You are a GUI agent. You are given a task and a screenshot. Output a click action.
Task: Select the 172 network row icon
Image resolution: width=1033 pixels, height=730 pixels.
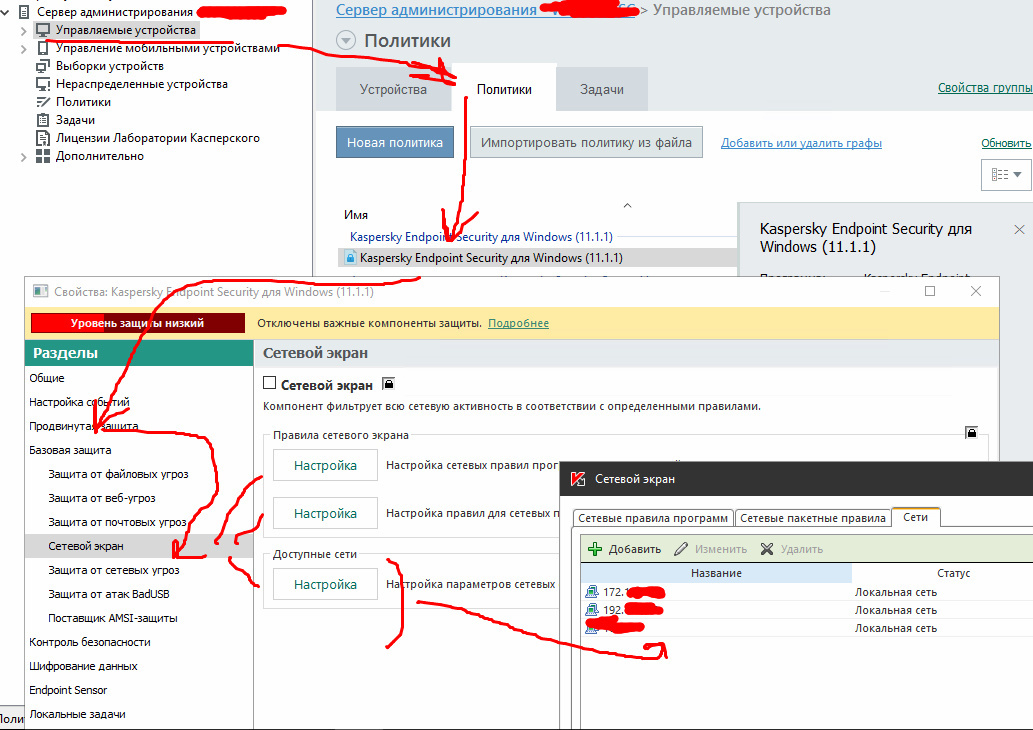[592, 592]
